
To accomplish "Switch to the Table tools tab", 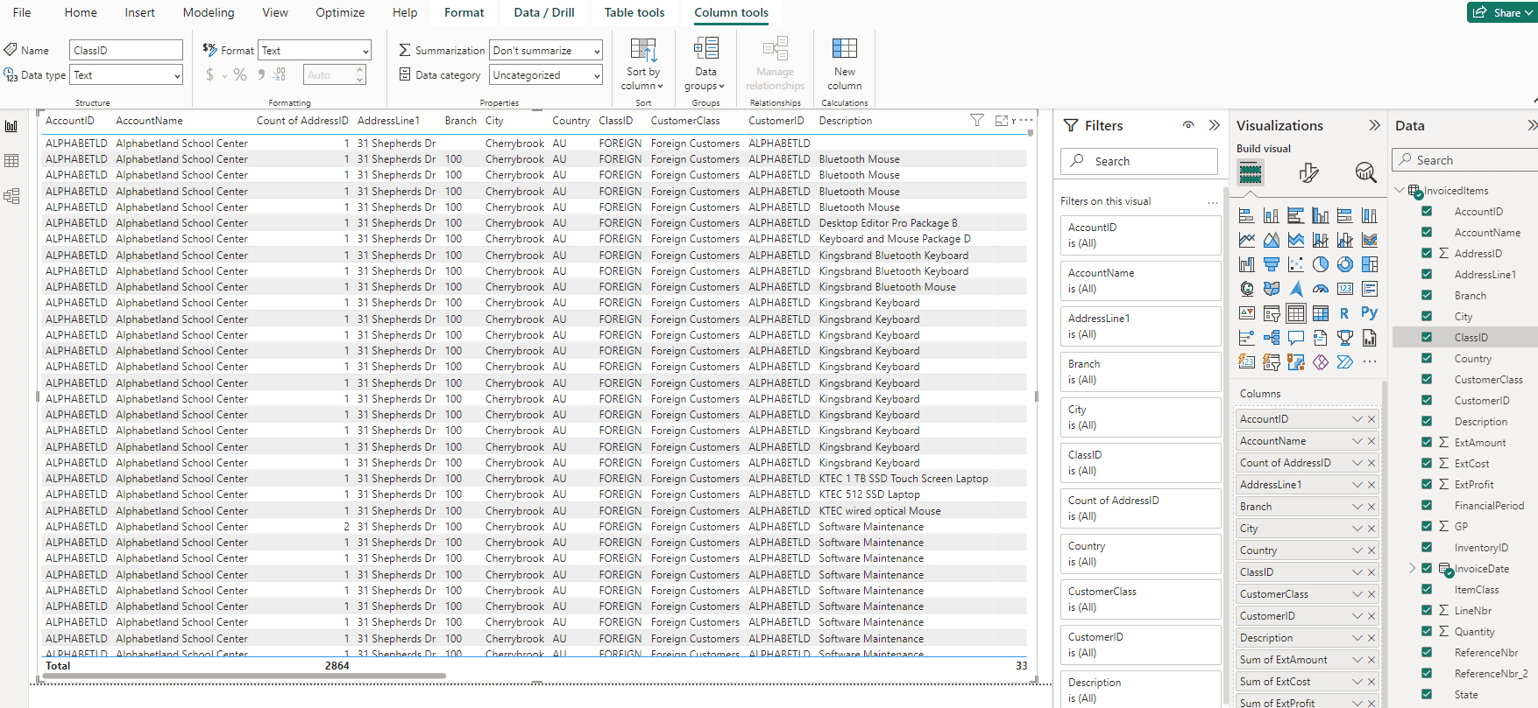I will (x=634, y=13).
